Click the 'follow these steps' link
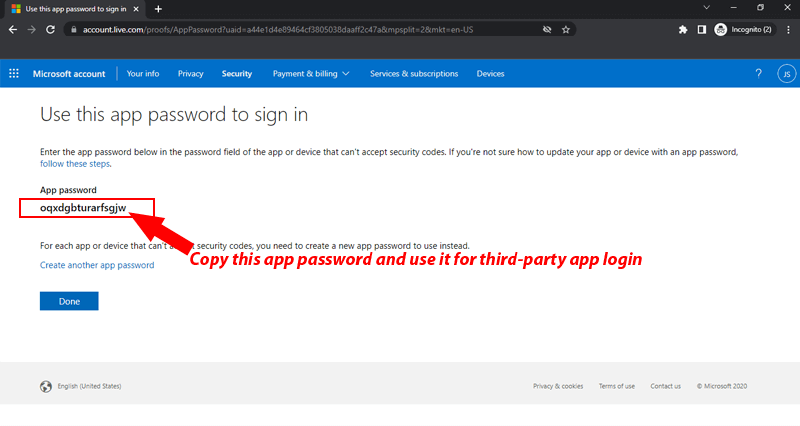 point(74,164)
